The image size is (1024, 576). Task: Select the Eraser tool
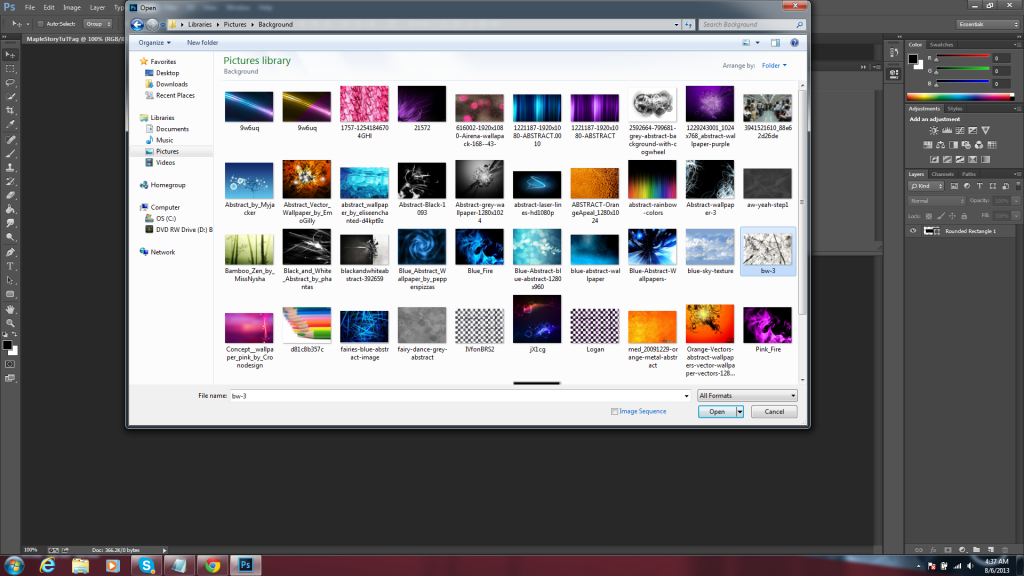pos(10,195)
